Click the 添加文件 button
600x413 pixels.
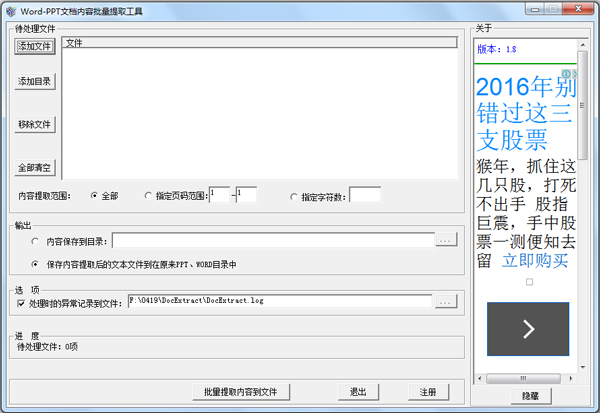click(35, 46)
